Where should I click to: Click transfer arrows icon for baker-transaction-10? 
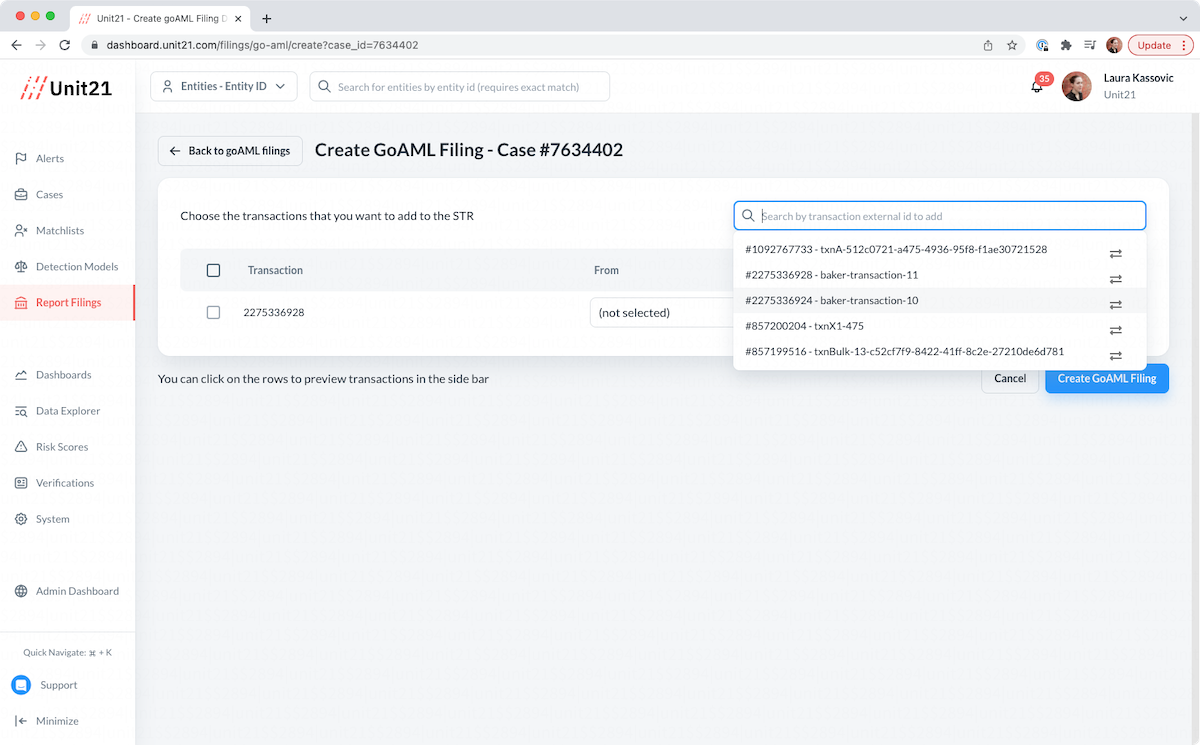pyautogui.click(x=1116, y=305)
